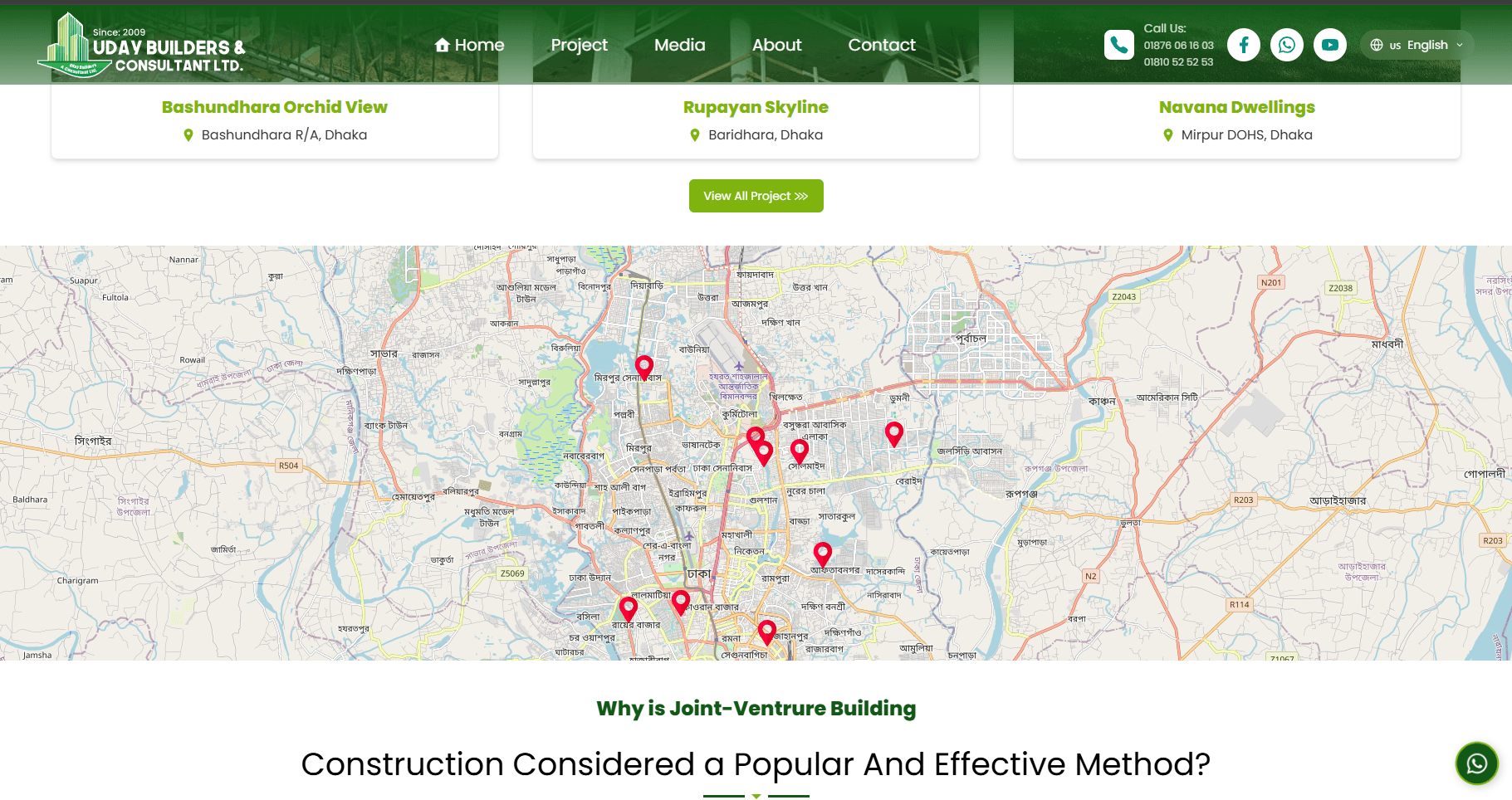This screenshot has height=800, width=1512.
Task: Open the About page
Action: coord(776,45)
